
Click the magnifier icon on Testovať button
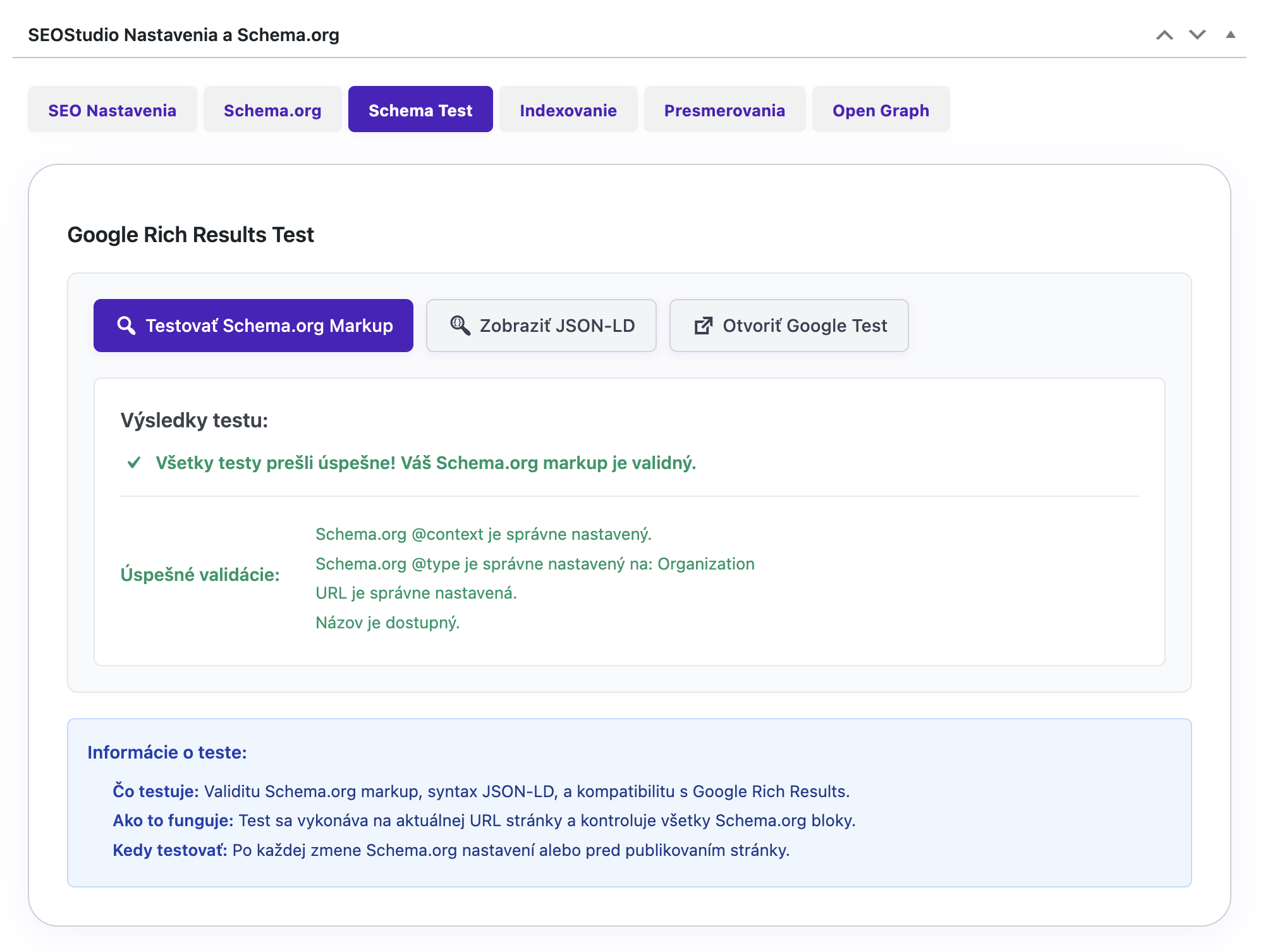[x=126, y=326]
